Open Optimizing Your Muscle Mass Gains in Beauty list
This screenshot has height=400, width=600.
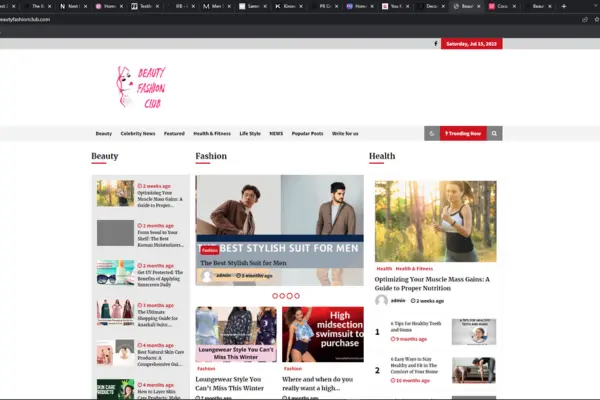tap(160, 199)
